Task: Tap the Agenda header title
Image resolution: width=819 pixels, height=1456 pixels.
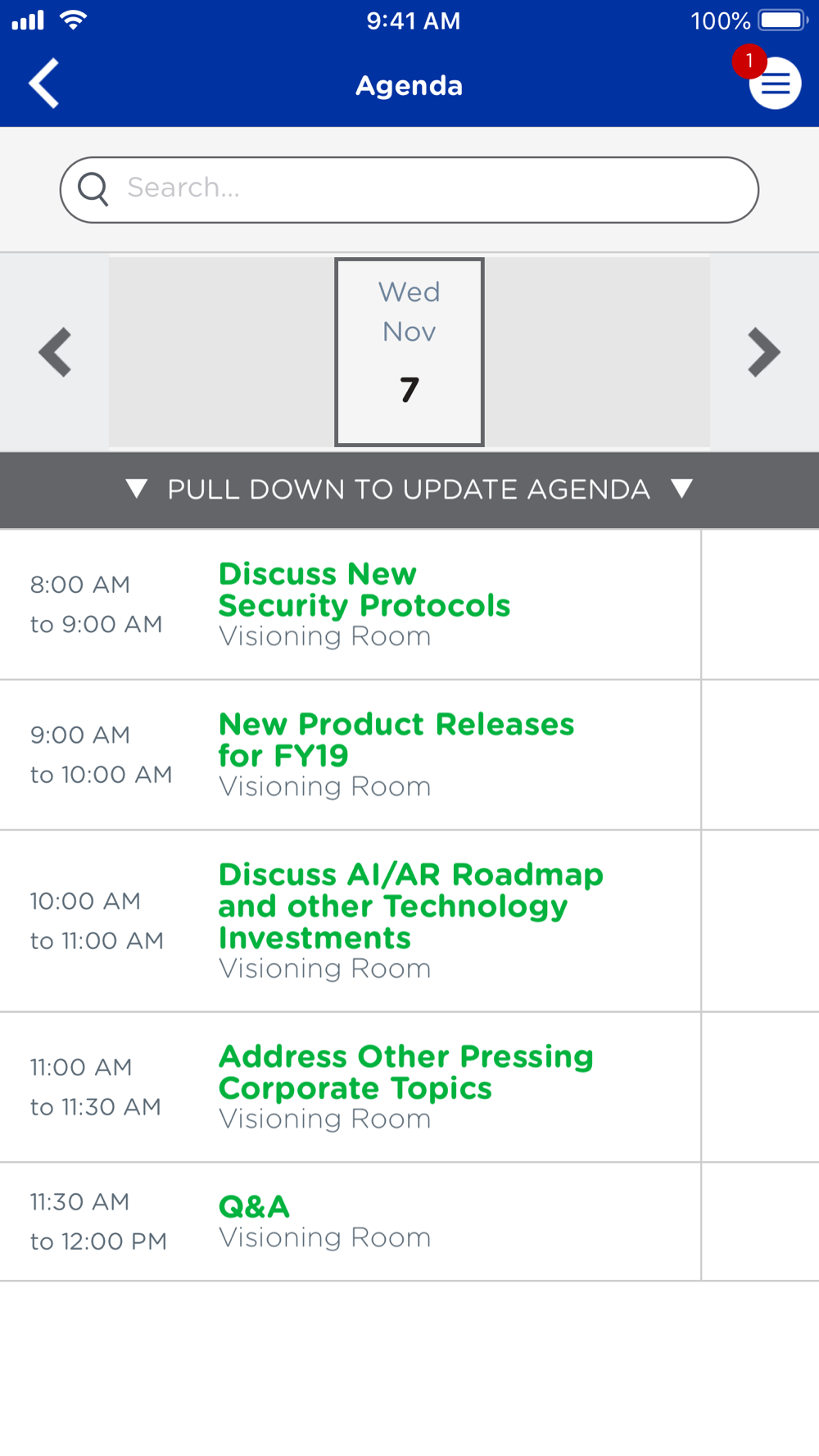Action: click(x=409, y=85)
